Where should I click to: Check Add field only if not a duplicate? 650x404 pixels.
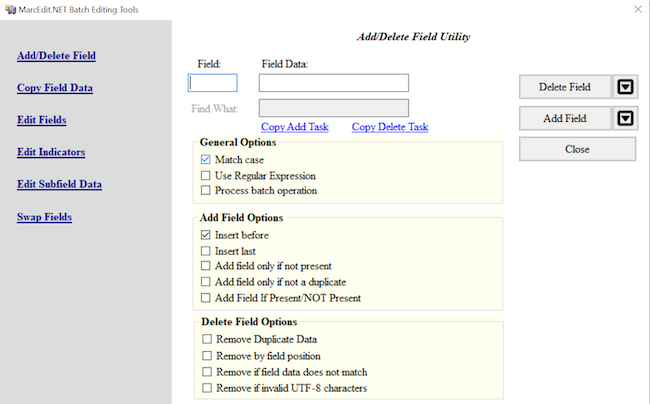[206, 282]
